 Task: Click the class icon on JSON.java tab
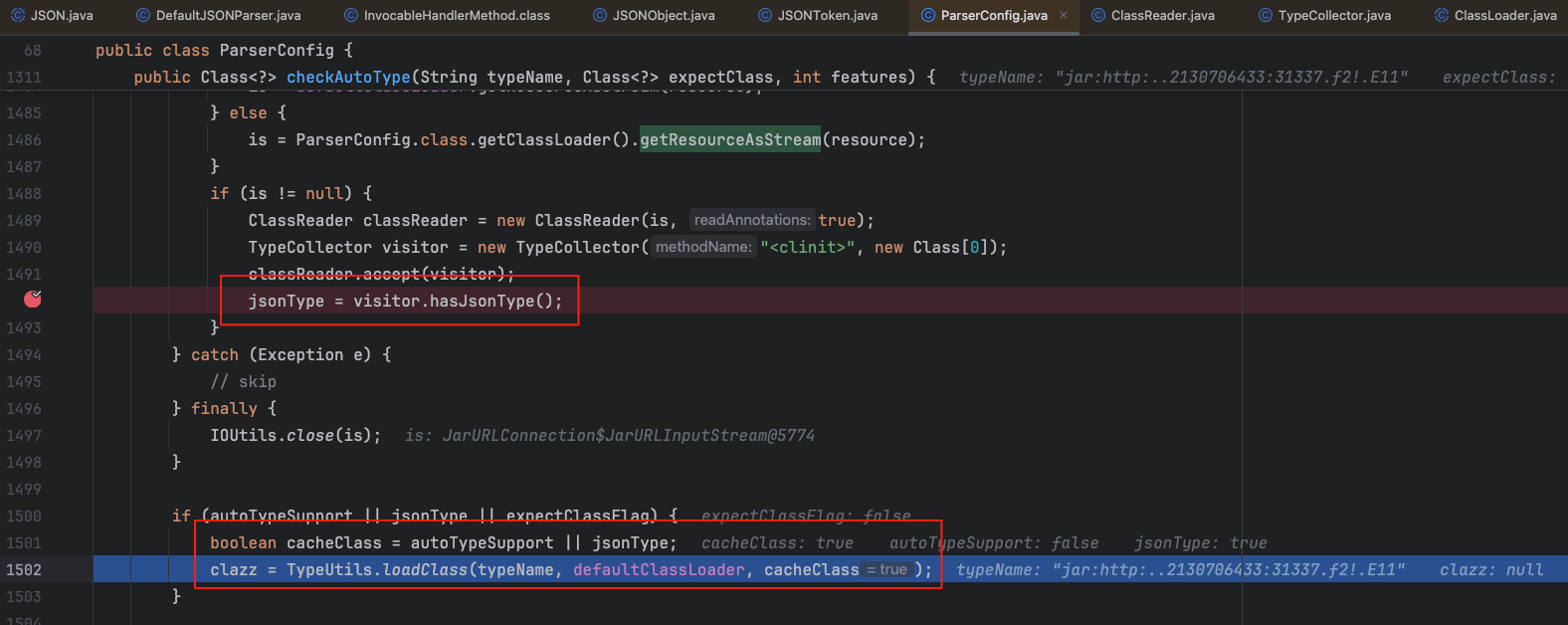point(17,15)
